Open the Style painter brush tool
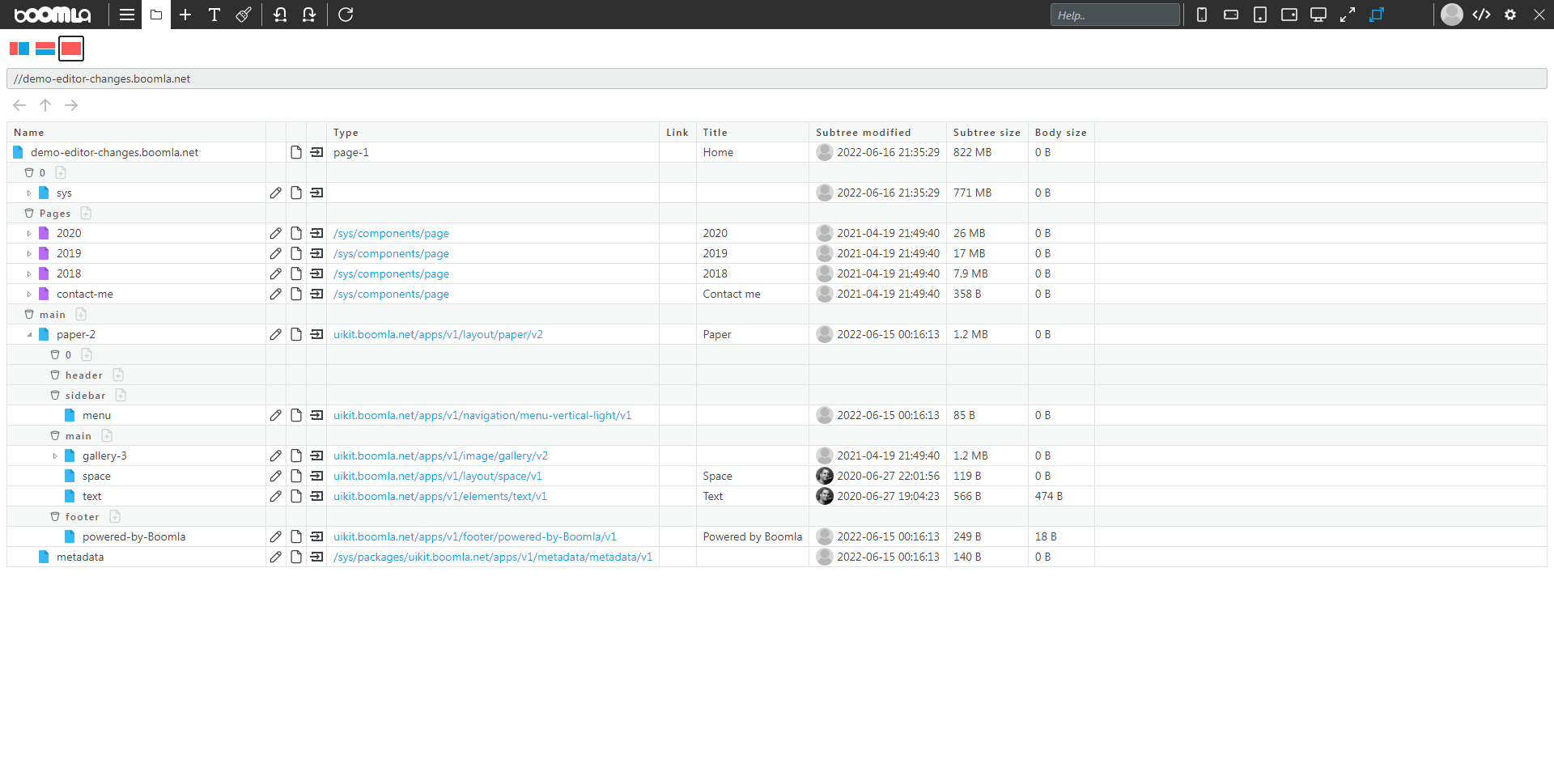 [244, 15]
